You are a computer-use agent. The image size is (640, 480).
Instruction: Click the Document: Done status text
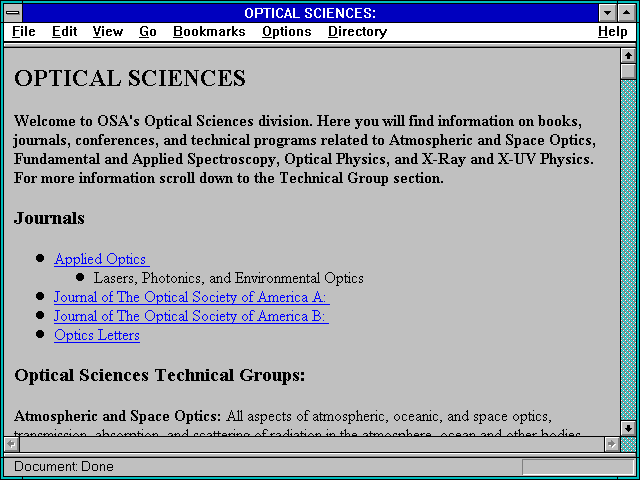64,467
